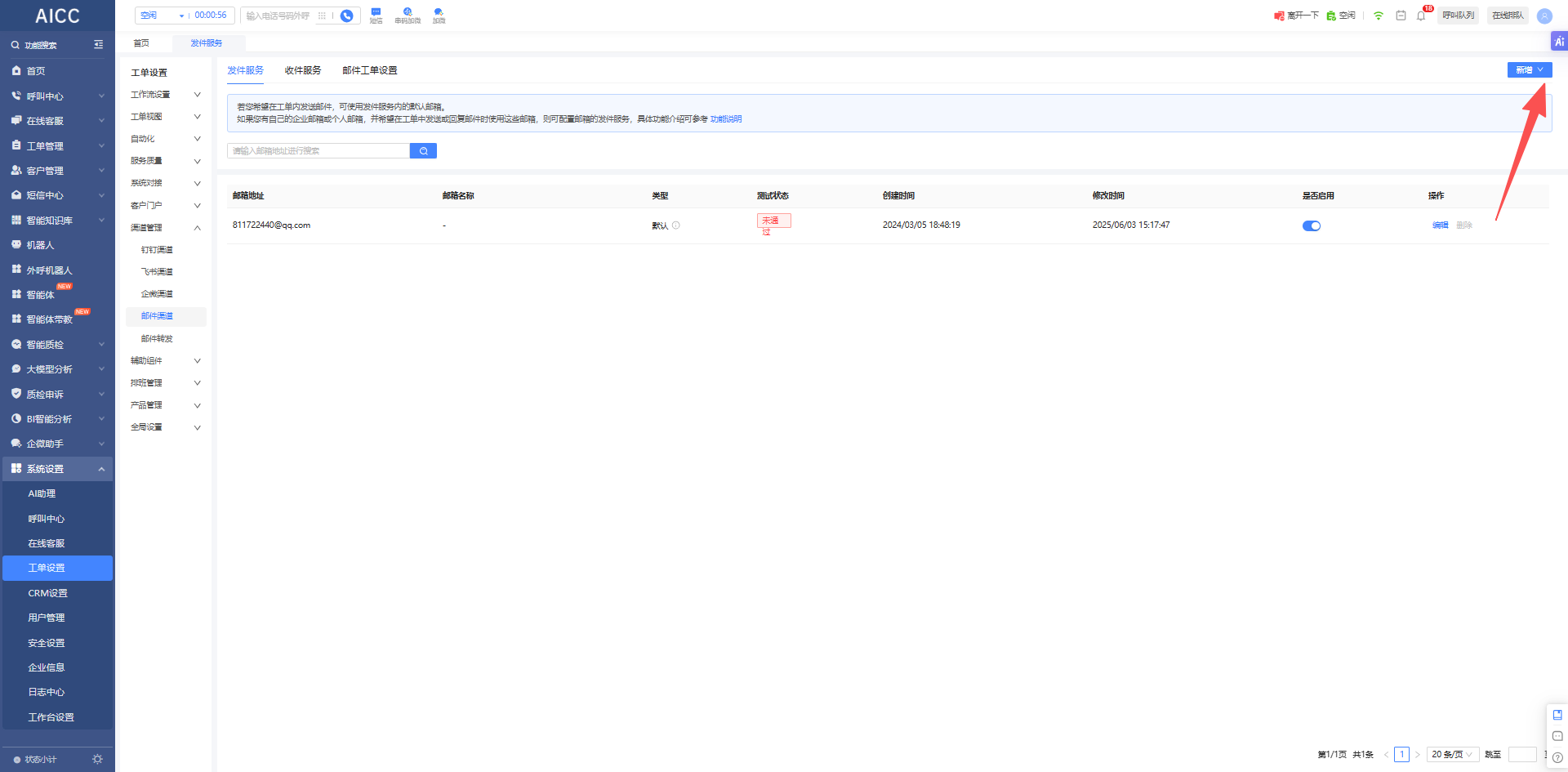Open the 短信 SMS icon in toolbar

point(376,15)
